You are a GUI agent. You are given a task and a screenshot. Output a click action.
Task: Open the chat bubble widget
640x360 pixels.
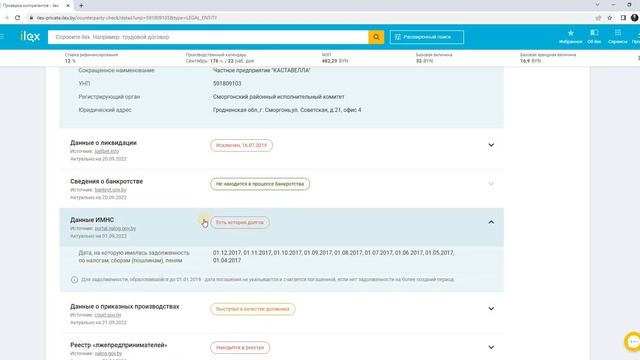(x=633, y=342)
